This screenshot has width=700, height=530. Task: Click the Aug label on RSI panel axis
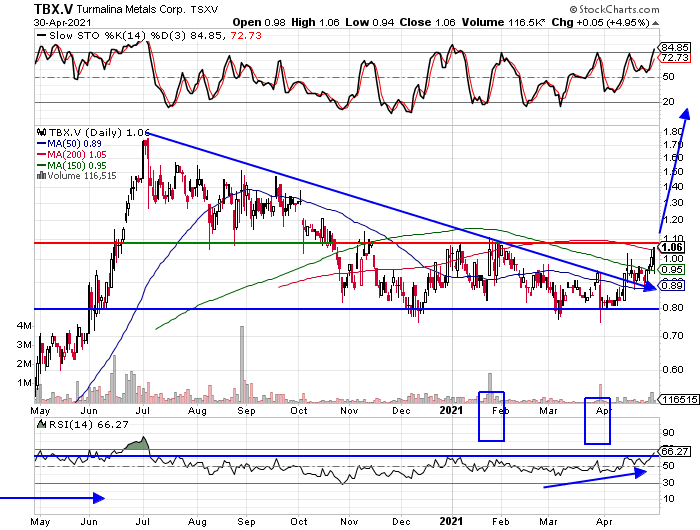point(197,522)
